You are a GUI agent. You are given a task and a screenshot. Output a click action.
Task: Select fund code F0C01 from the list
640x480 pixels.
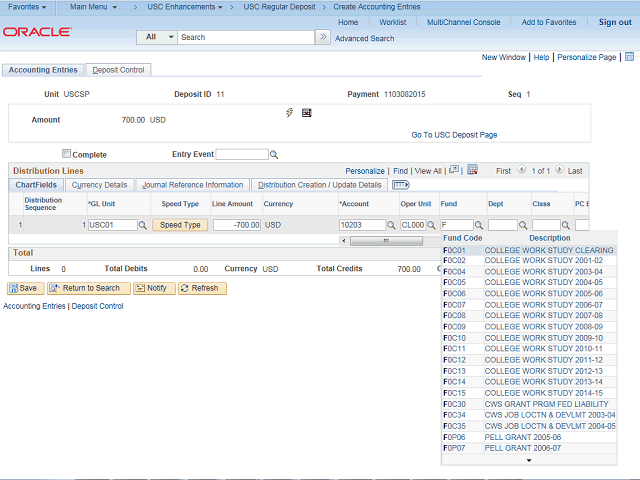(x=455, y=250)
